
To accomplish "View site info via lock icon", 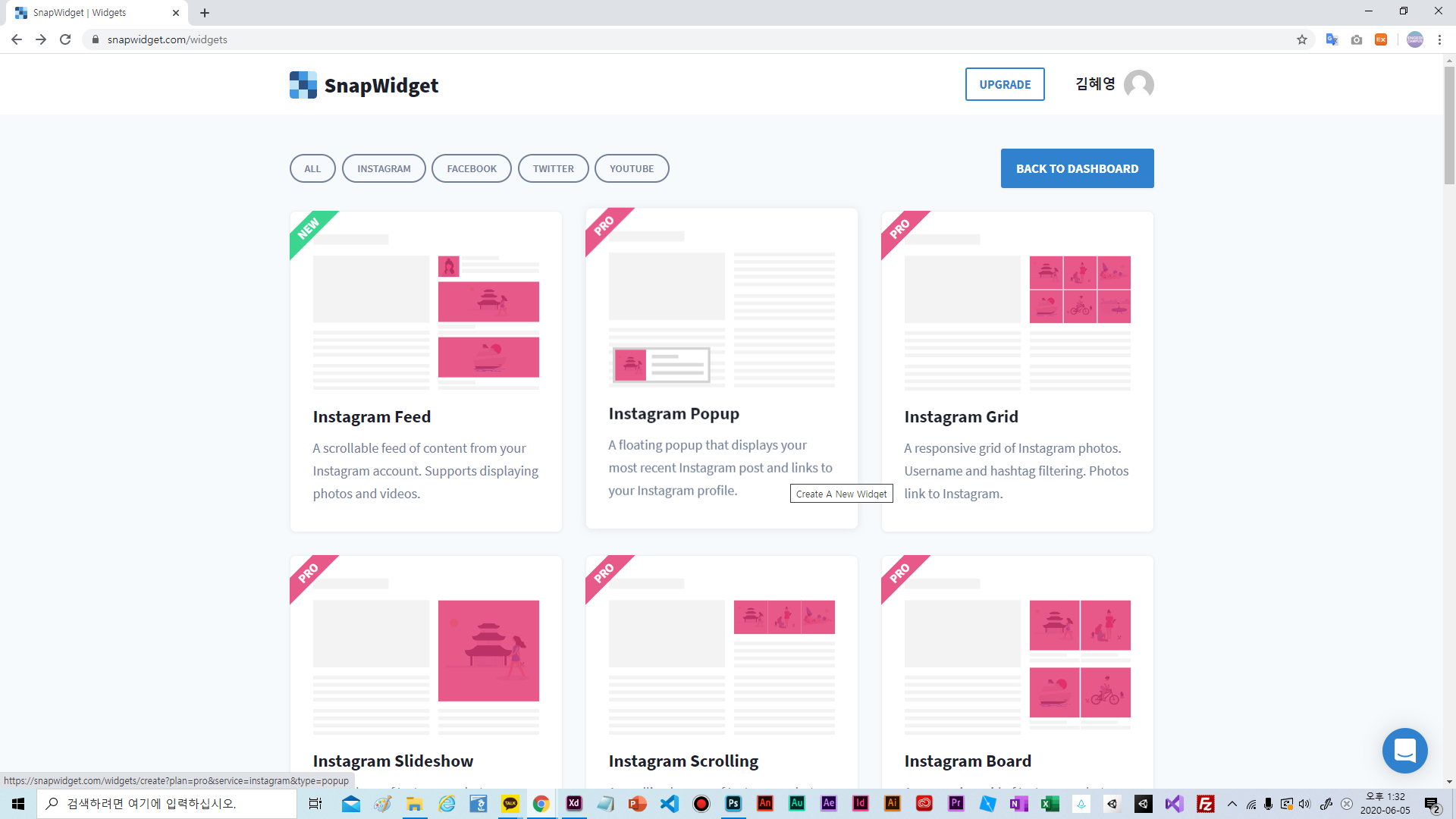I will point(96,39).
